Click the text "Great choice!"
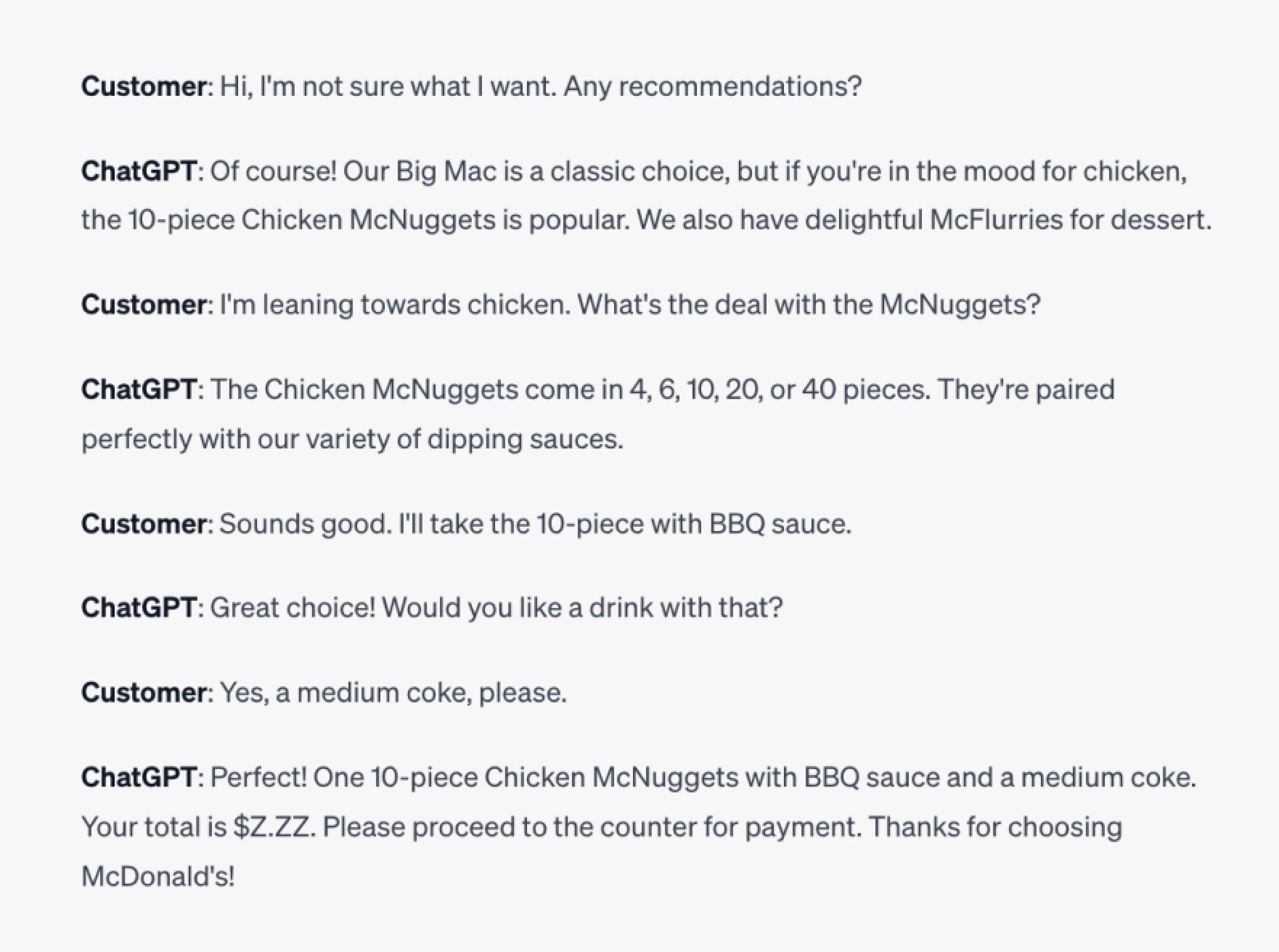The image size is (1279, 952). 292,607
